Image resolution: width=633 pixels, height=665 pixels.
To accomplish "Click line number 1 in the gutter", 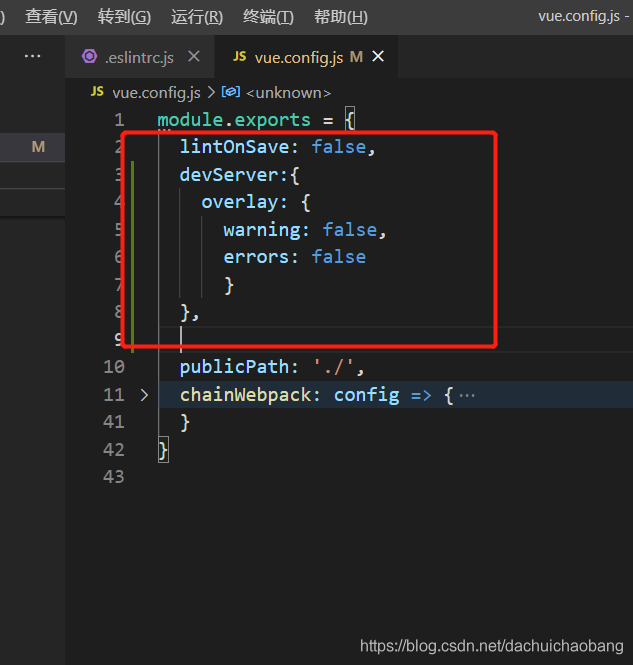I will coord(120,120).
